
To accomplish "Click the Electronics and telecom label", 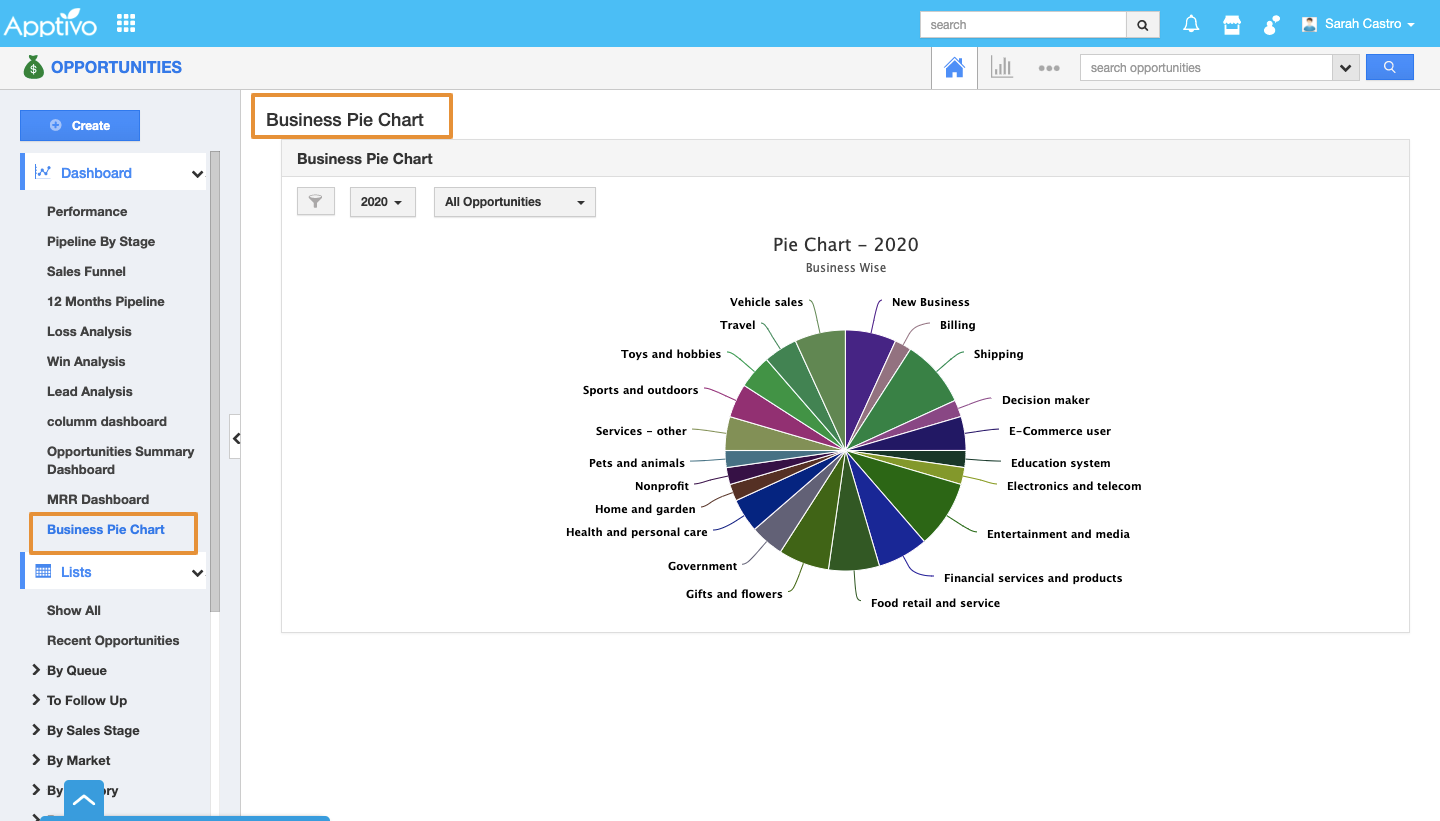I will coord(1074,486).
